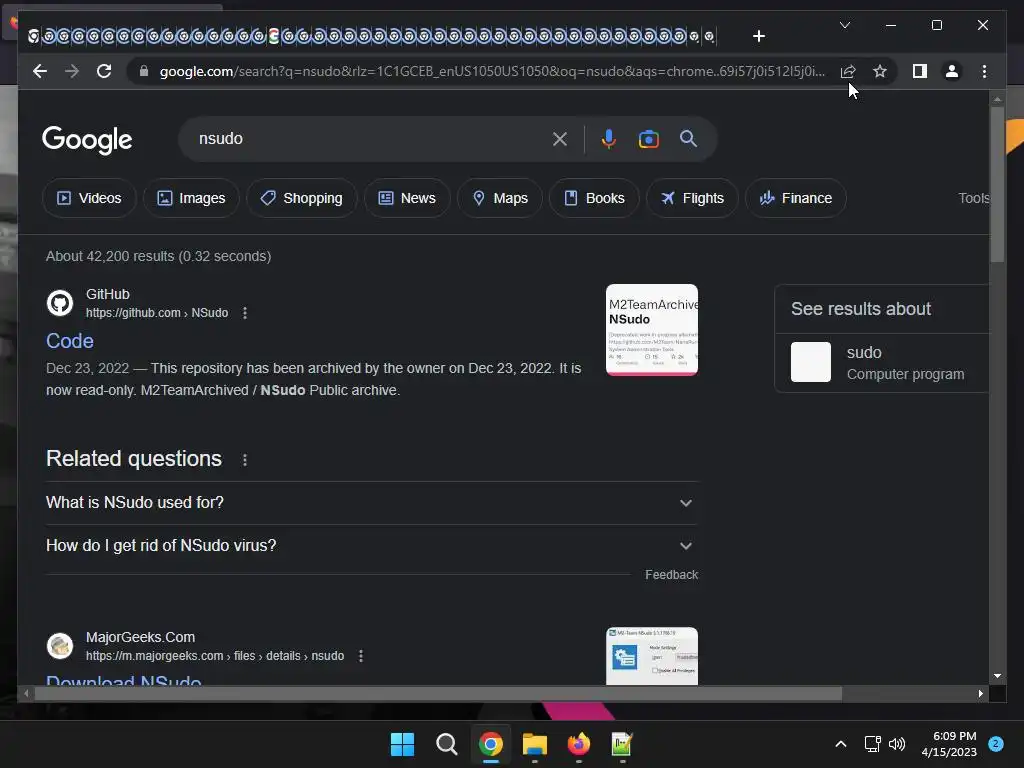Open Download NSudo result link
The width and height of the screenshot is (1024, 768).
123,680
